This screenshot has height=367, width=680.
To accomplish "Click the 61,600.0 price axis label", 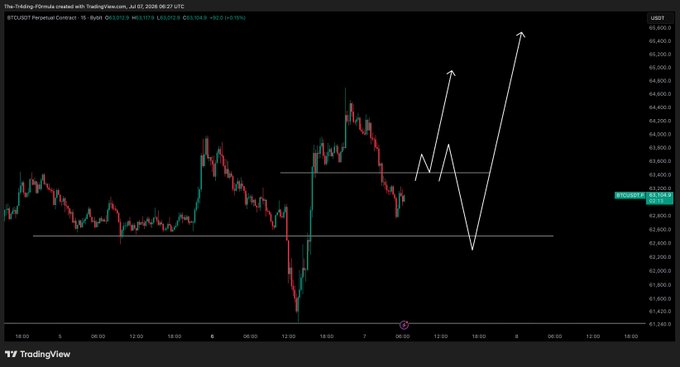I will pyautogui.click(x=660, y=299).
